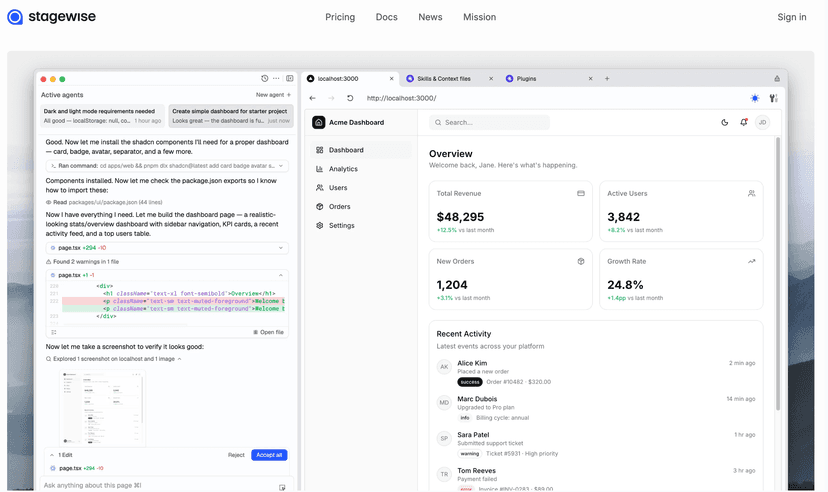Toggle dark mode with the moon icon
This screenshot has height=492, width=828.
tap(725, 122)
